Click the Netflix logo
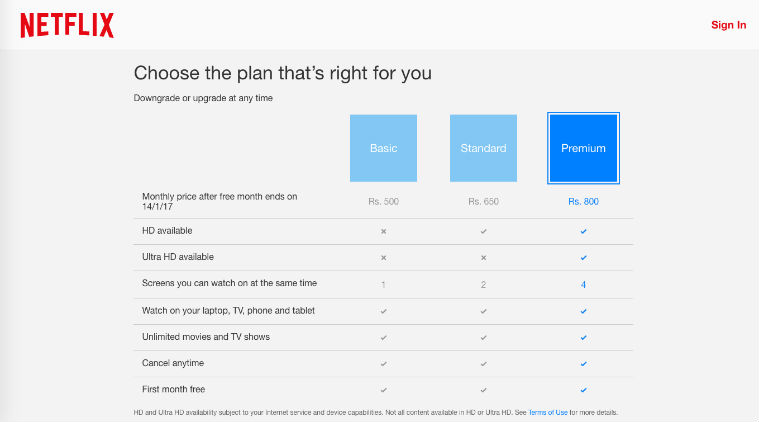Image resolution: width=759 pixels, height=422 pixels. point(67,26)
